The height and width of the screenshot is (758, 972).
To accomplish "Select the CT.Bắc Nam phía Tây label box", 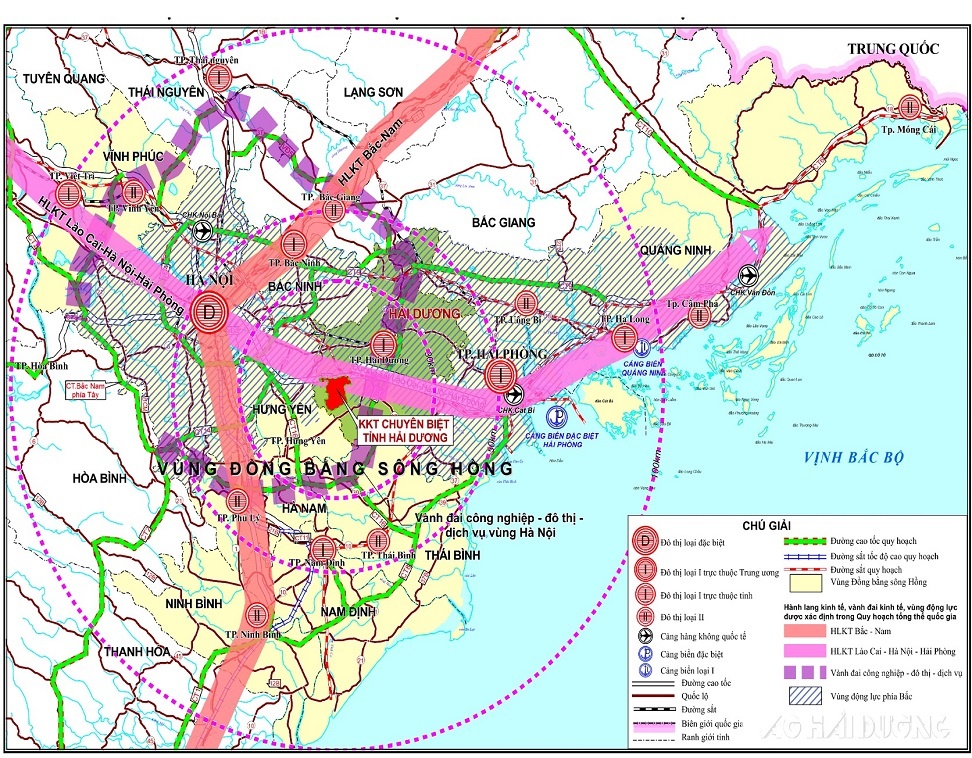I will click(85, 390).
